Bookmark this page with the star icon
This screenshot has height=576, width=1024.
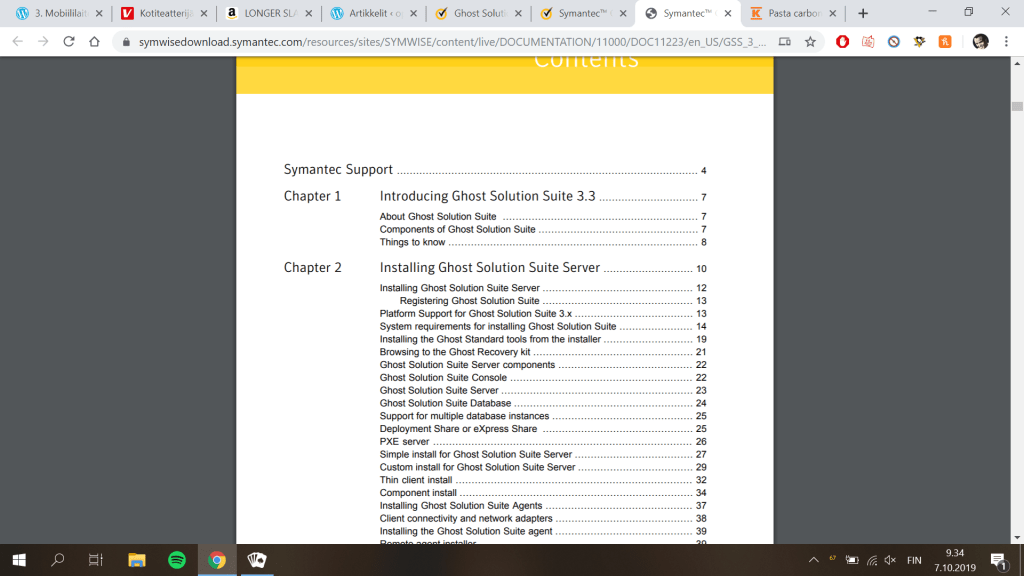point(810,42)
